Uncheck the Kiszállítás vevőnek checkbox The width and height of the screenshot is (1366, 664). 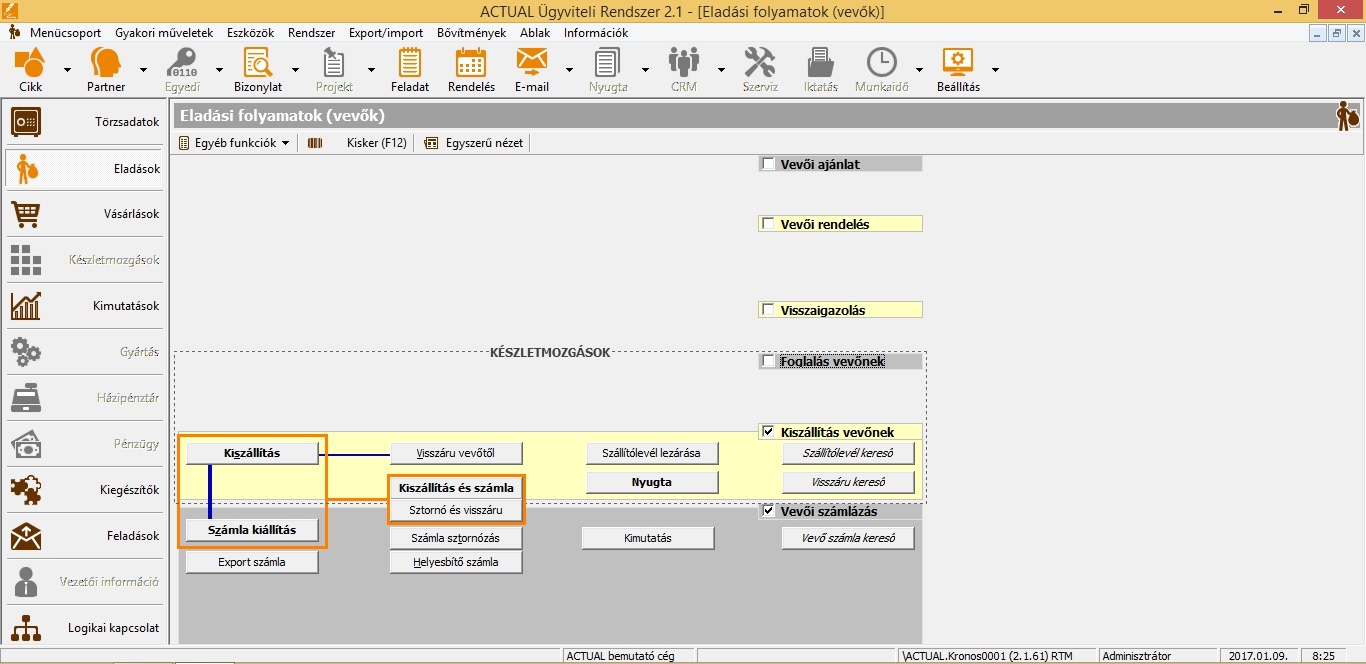tap(768, 432)
